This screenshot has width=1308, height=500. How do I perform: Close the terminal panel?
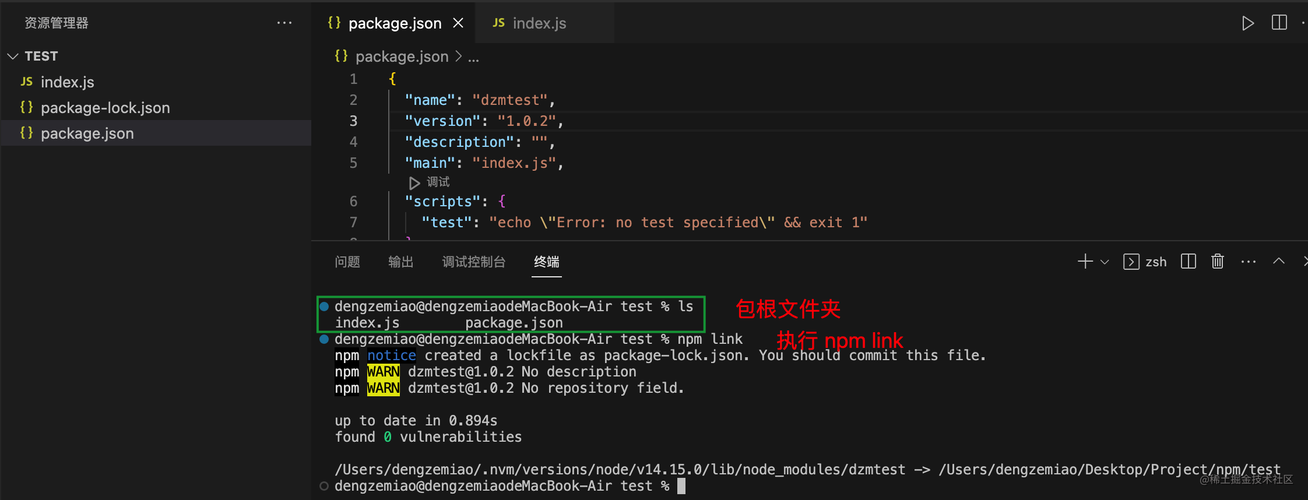(1305, 261)
